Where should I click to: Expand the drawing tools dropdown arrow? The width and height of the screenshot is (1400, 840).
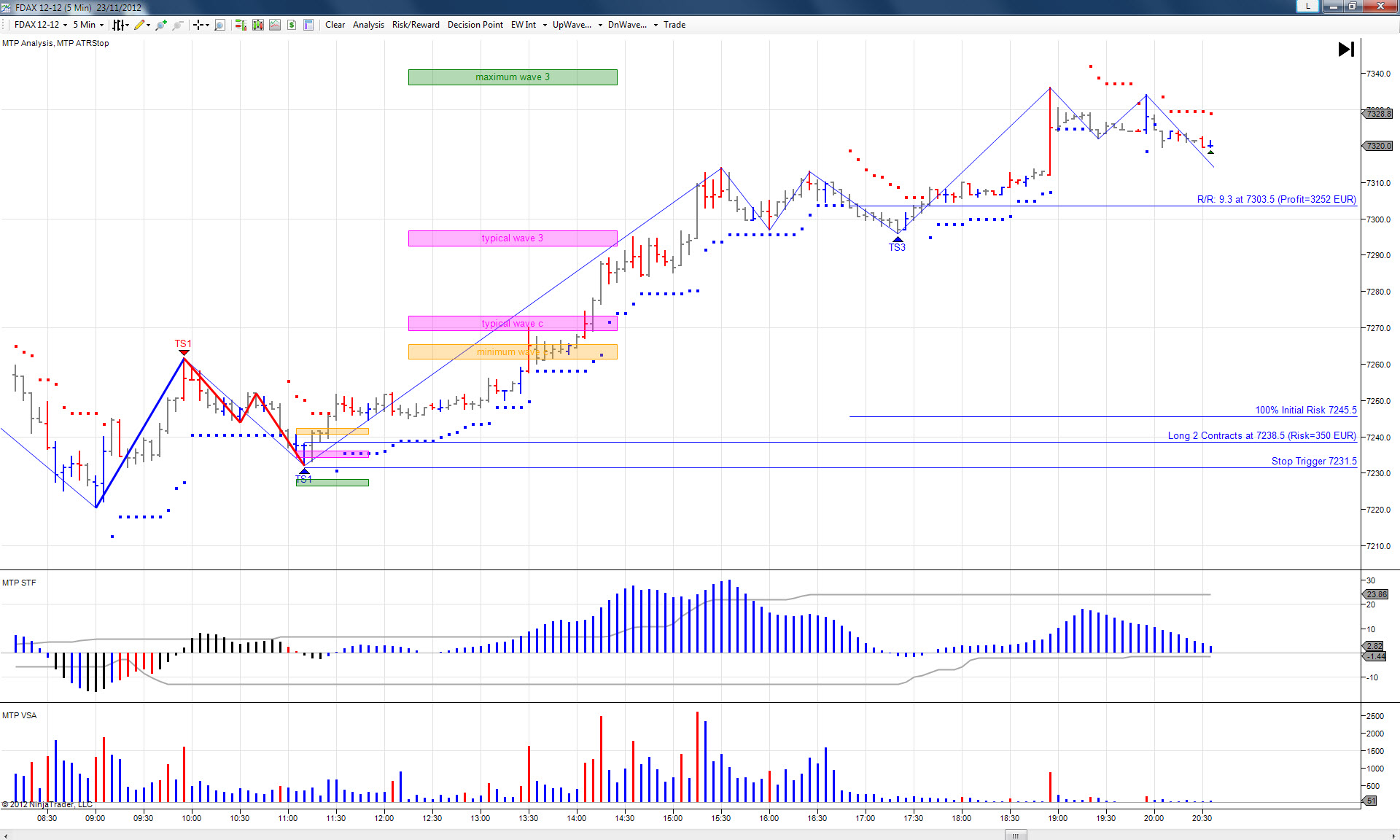coord(148,25)
